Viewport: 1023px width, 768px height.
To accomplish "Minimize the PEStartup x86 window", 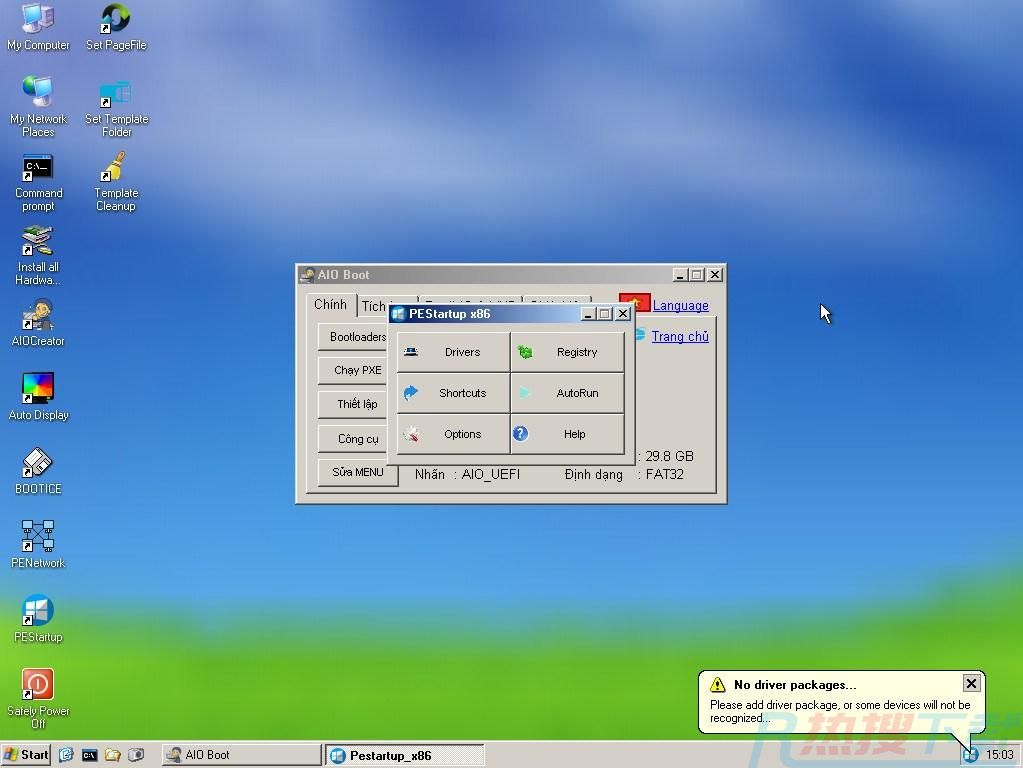I will [588, 314].
